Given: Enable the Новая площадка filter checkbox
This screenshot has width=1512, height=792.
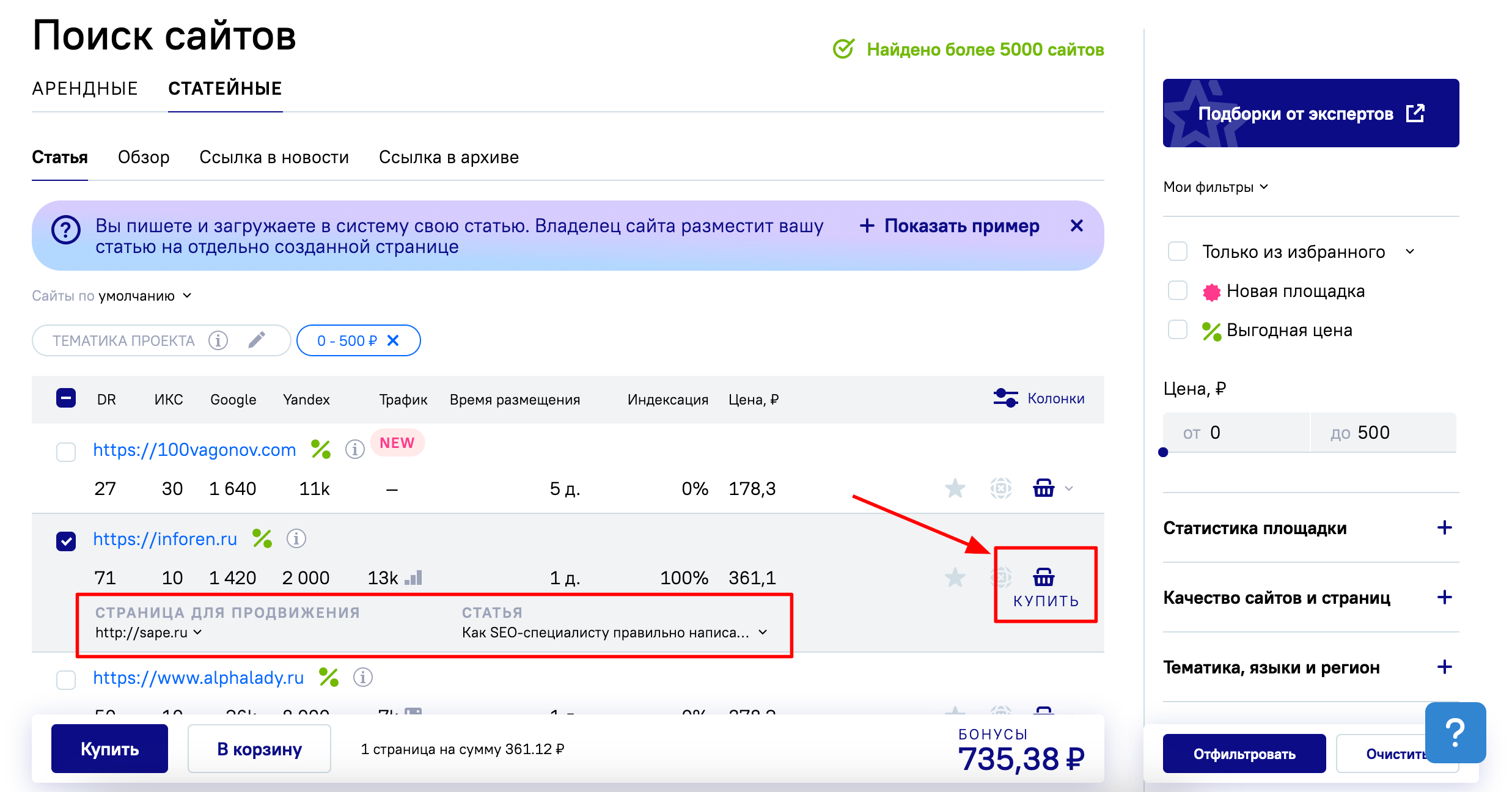Looking at the screenshot, I should pos(1177,290).
